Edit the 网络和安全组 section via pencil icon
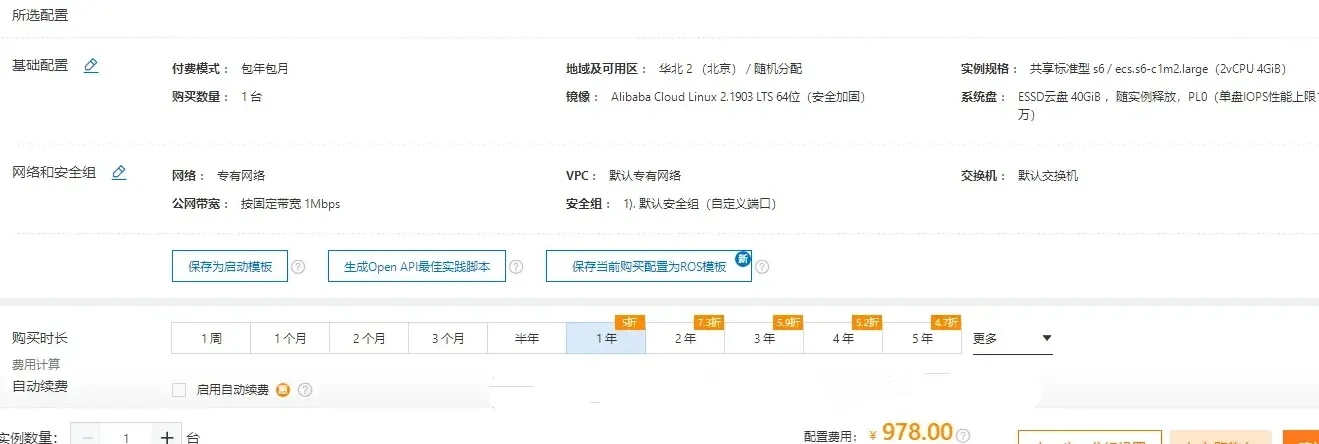 tap(119, 173)
